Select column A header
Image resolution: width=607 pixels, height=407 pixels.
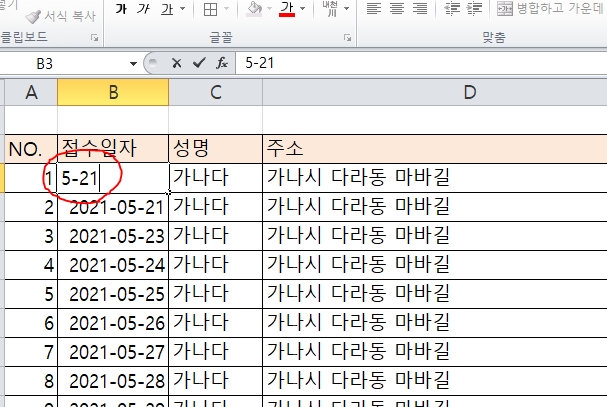tap(31, 92)
